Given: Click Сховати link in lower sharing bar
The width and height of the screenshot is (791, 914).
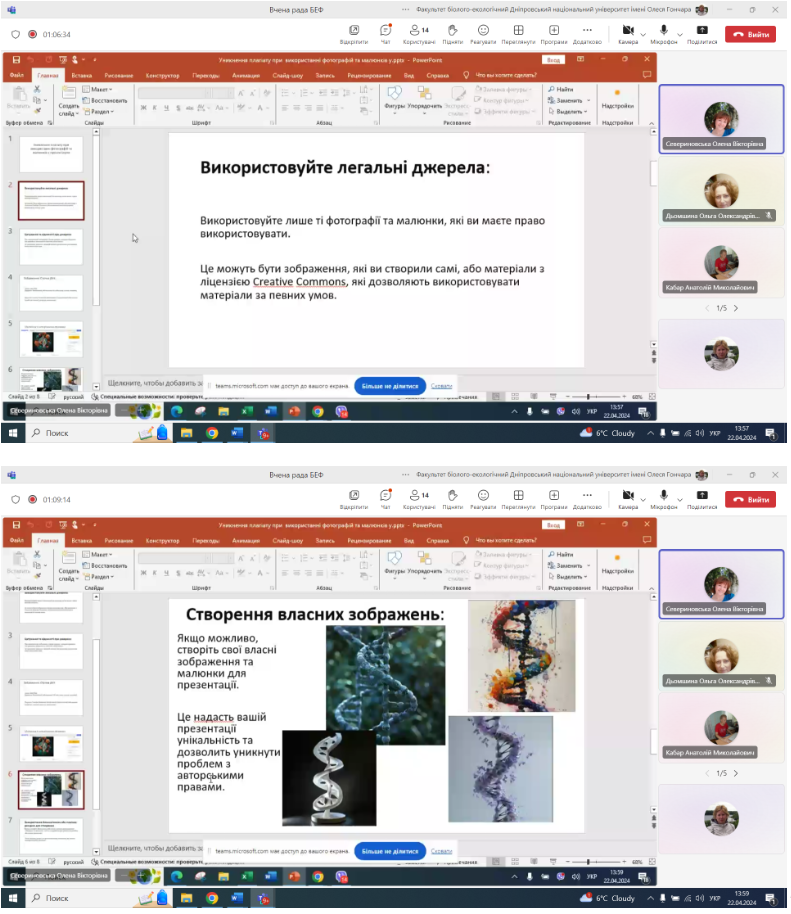Looking at the screenshot, I should tap(441, 851).
